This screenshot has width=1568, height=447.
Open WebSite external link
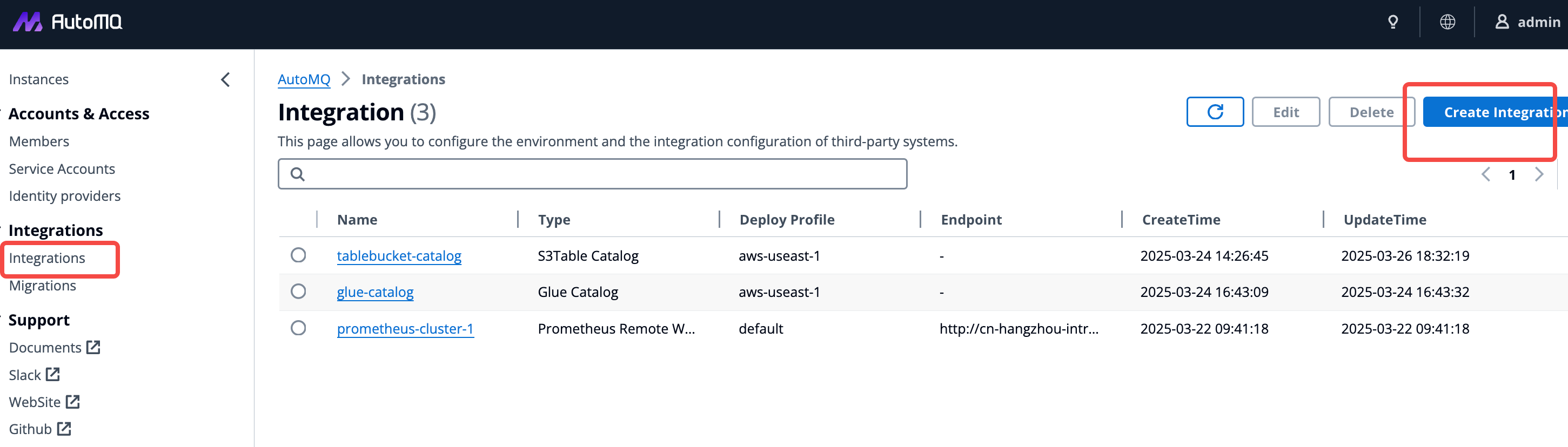pyautogui.click(x=44, y=402)
